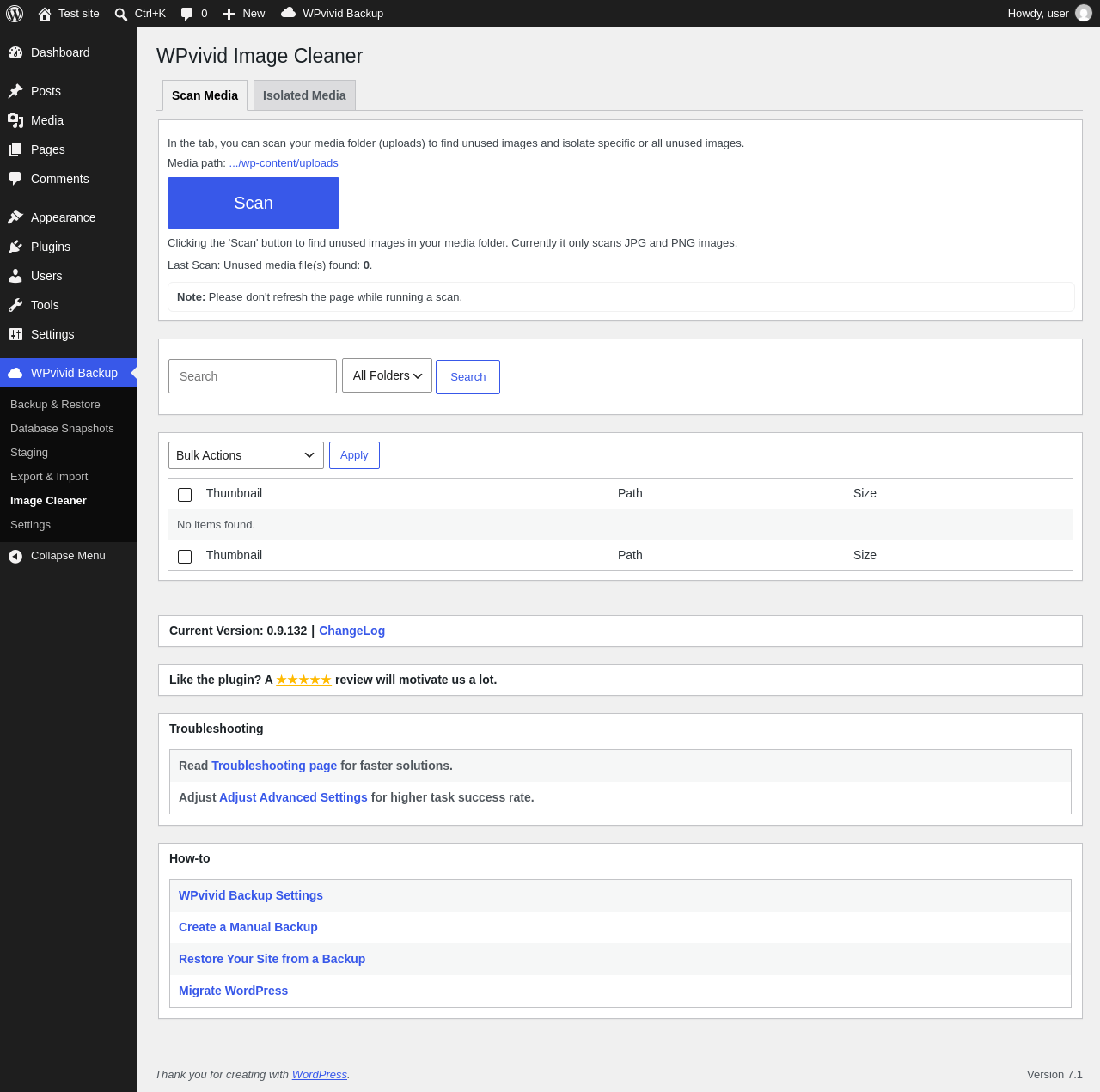The height and width of the screenshot is (1092, 1100).
Task: Open the WPvivid Backup Settings how-to link
Action: point(251,895)
